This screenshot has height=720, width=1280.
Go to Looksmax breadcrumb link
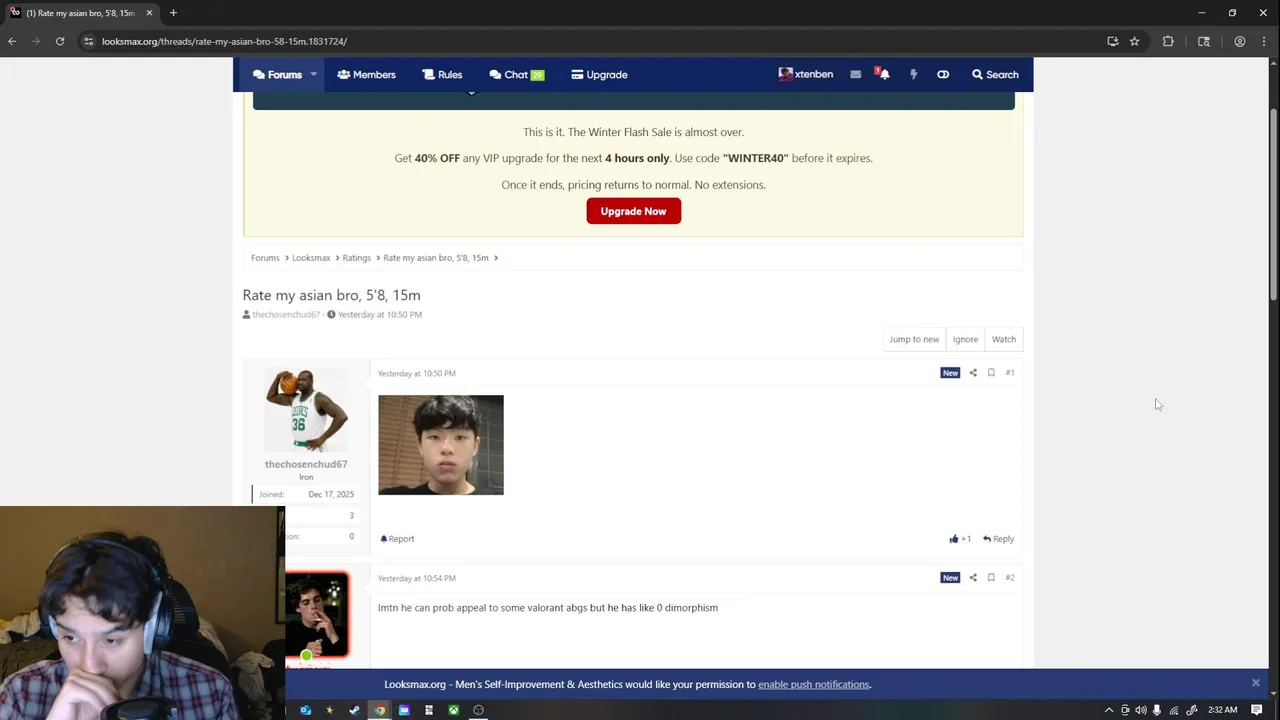pyautogui.click(x=311, y=258)
